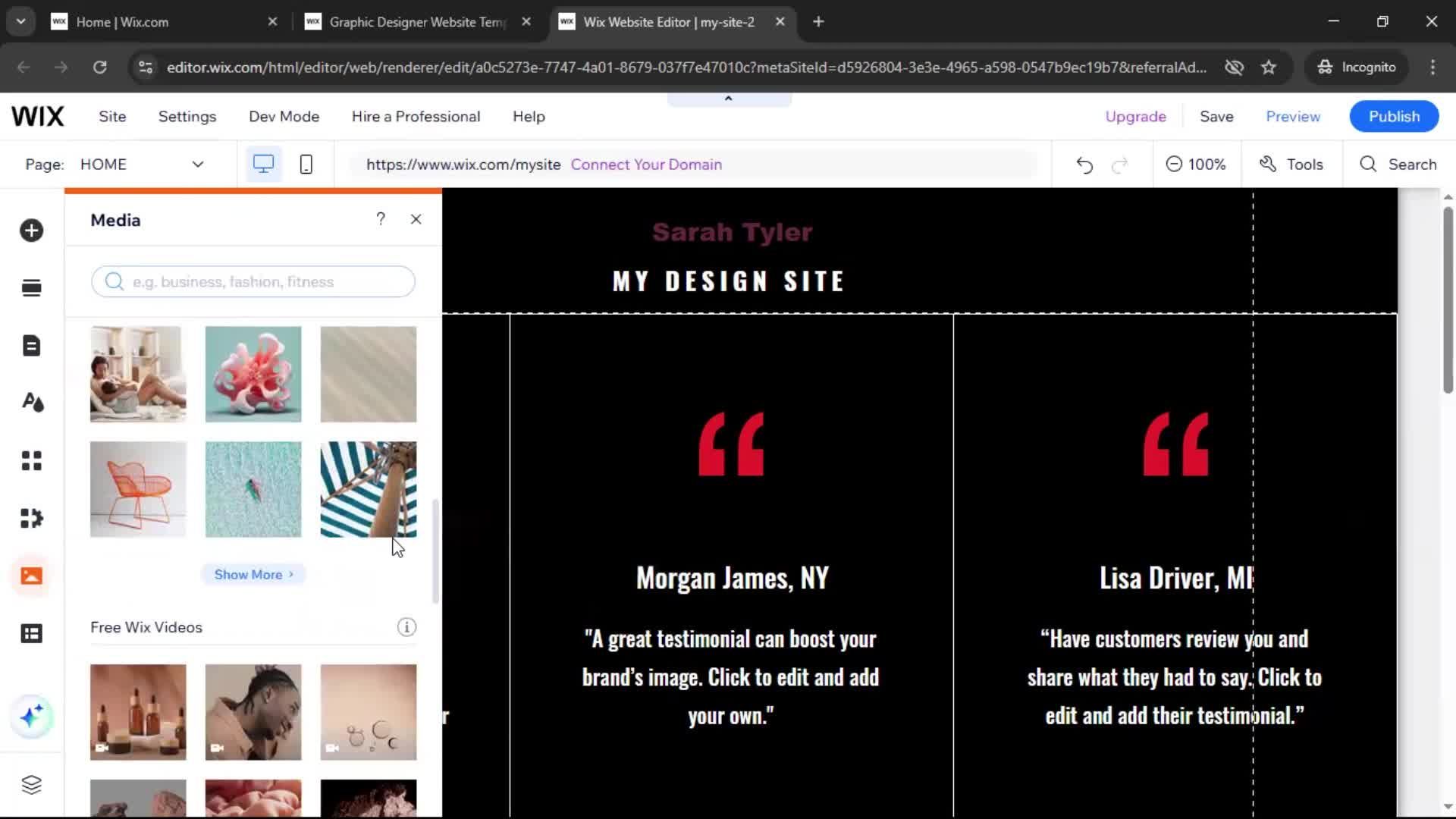The width and height of the screenshot is (1456, 819).
Task: Open the Help menu
Action: (x=529, y=117)
